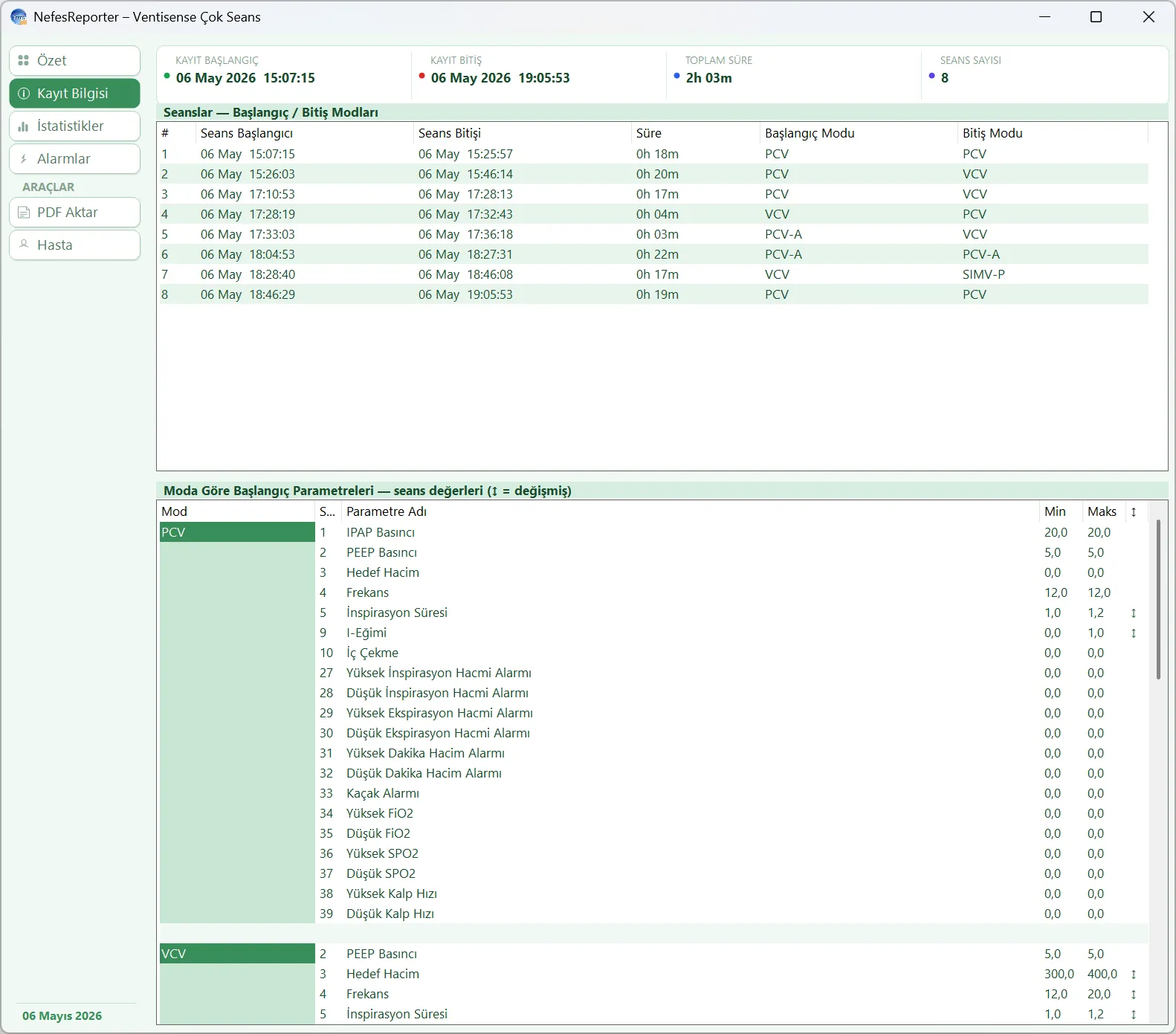Maximize the NefesReporter window
1176x1034 pixels.
point(1096,17)
